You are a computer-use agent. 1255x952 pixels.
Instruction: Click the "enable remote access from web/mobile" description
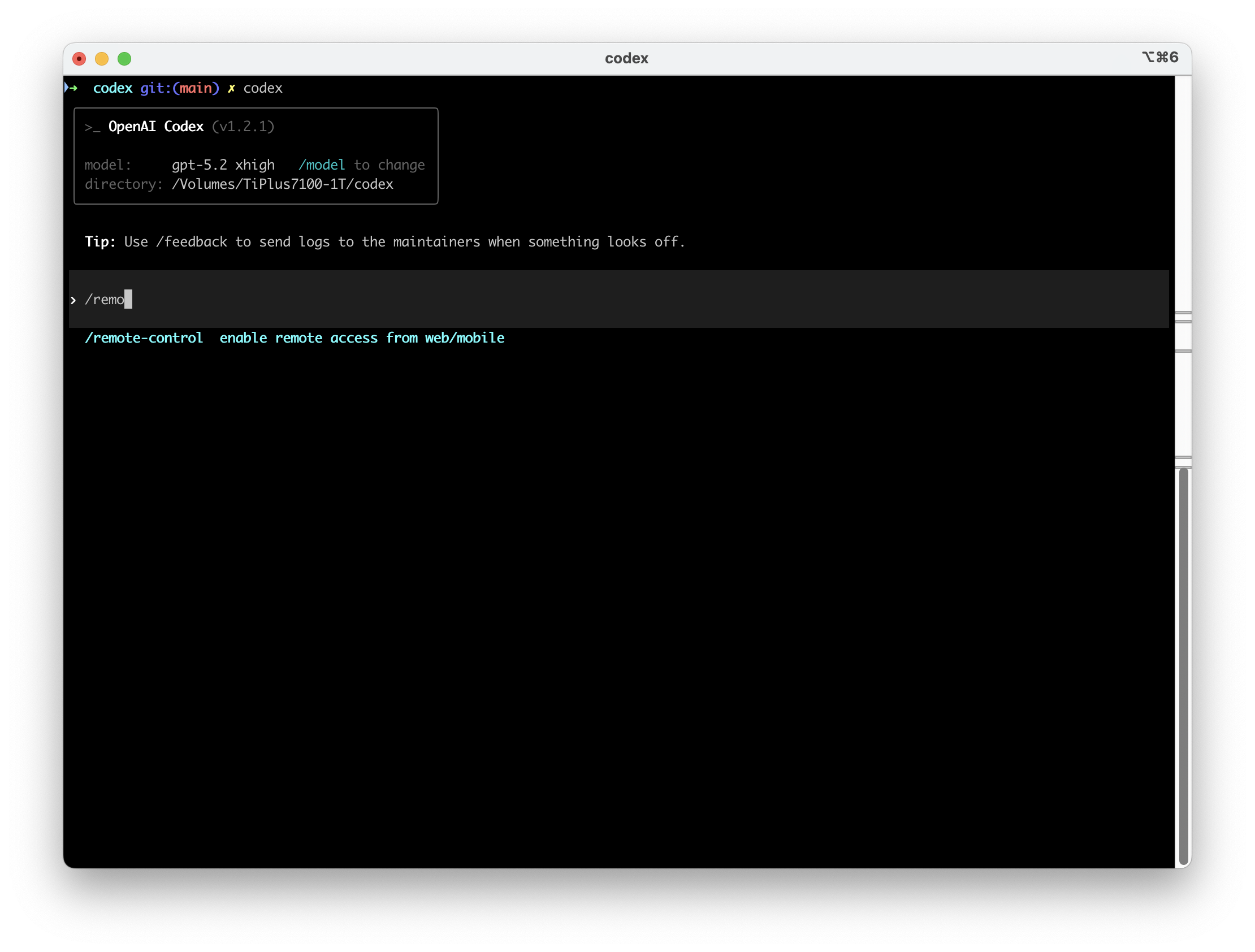(x=362, y=338)
